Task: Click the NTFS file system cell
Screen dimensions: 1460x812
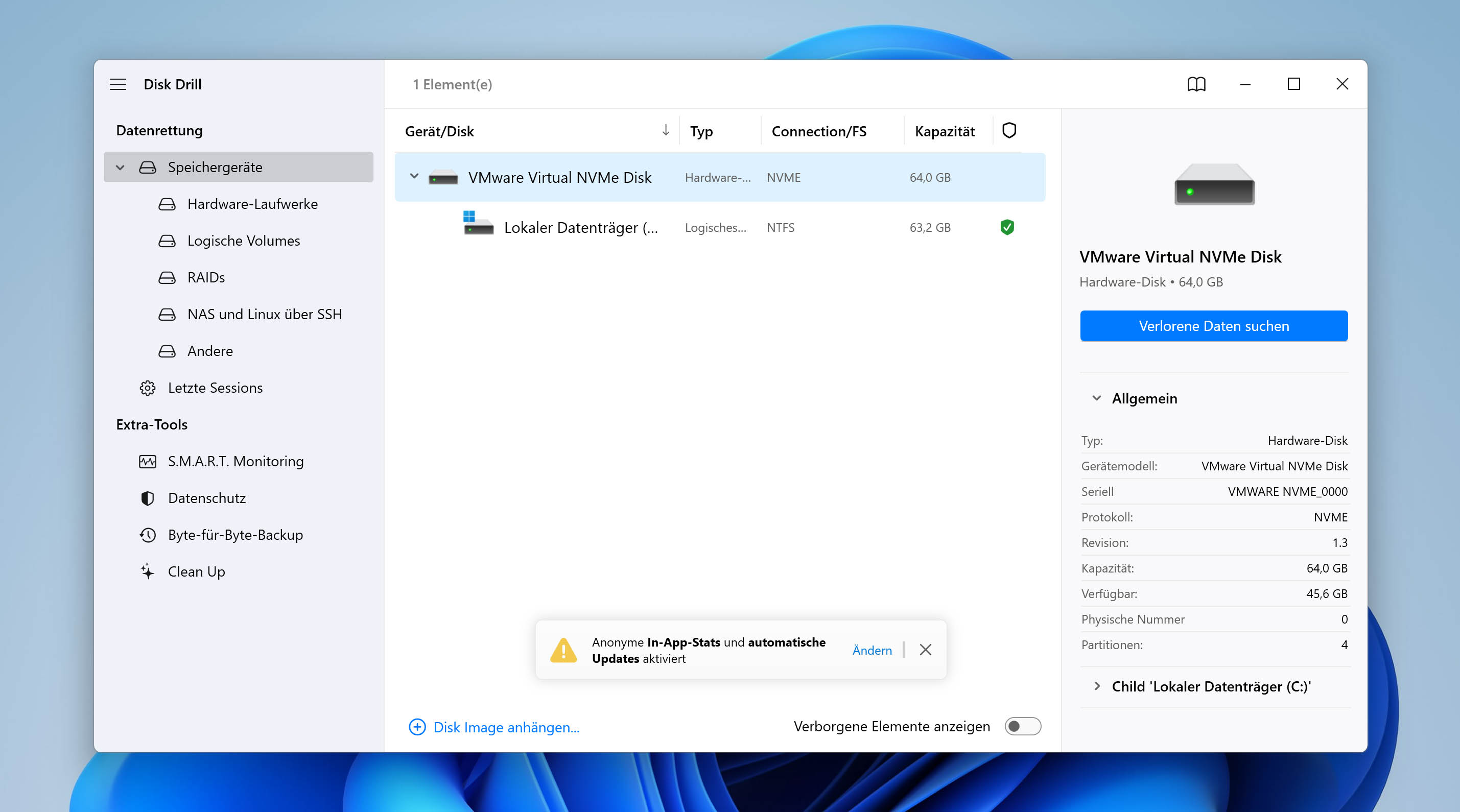Action: [x=781, y=227]
